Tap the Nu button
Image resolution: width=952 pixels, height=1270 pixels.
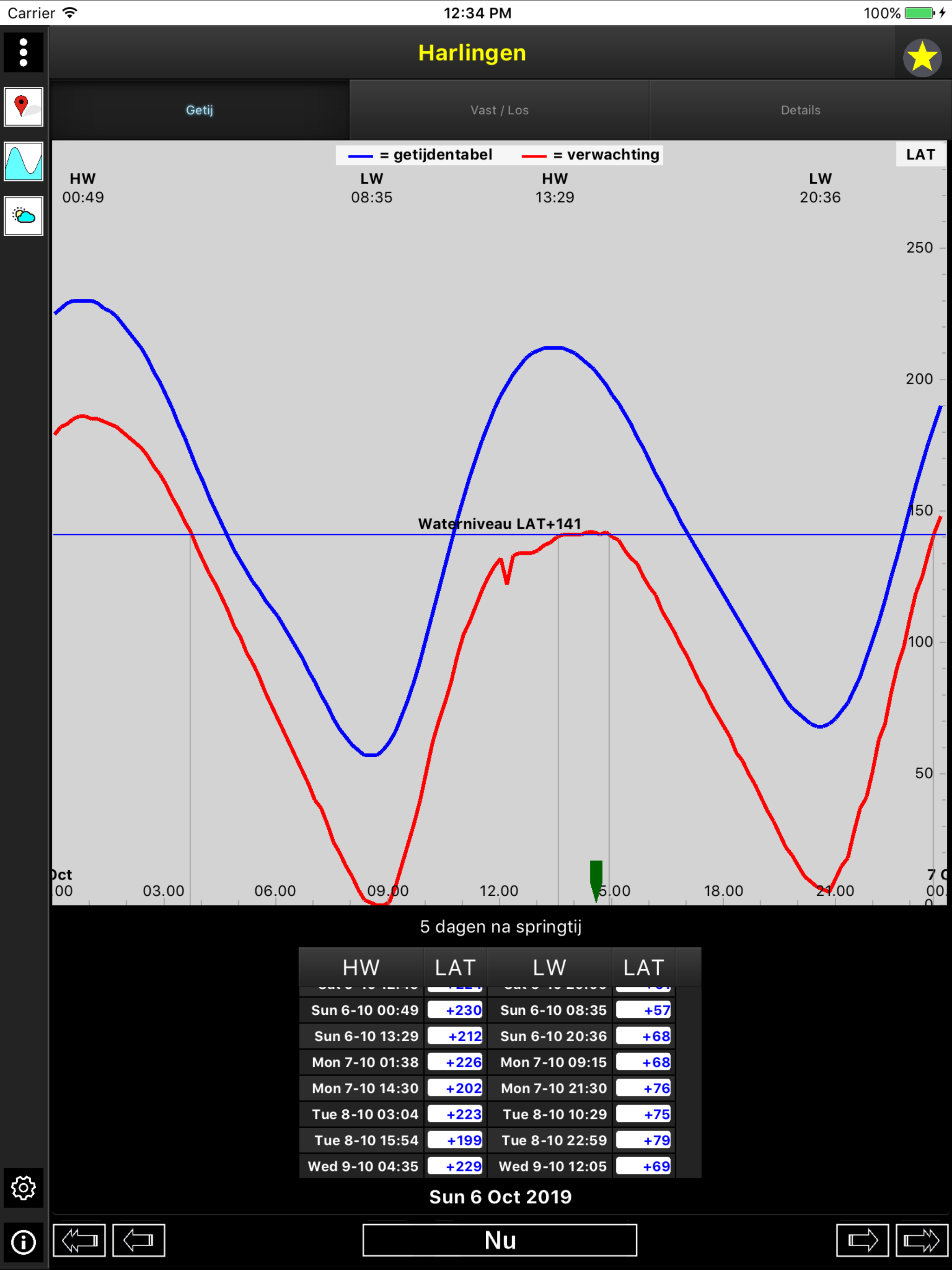coord(500,1240)
